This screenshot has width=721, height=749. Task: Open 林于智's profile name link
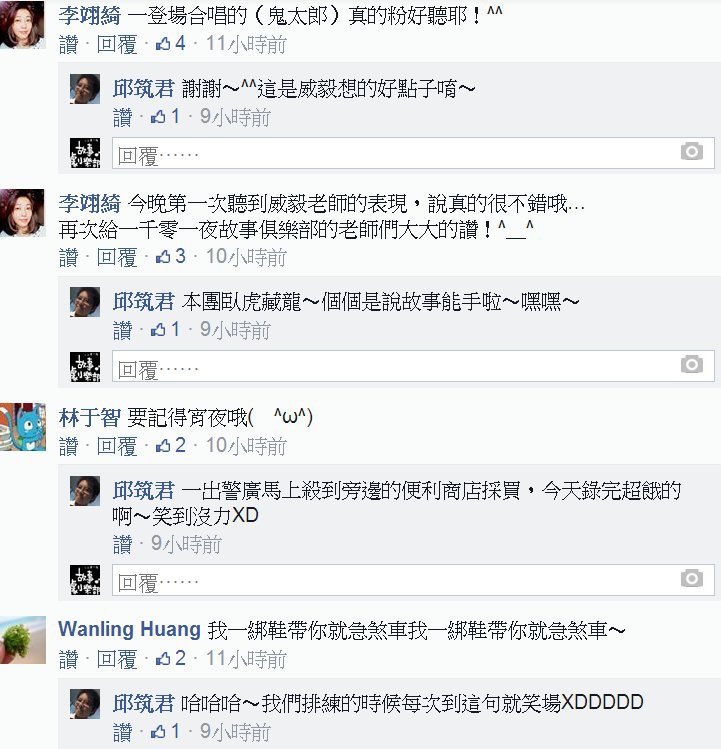(89, 417)
